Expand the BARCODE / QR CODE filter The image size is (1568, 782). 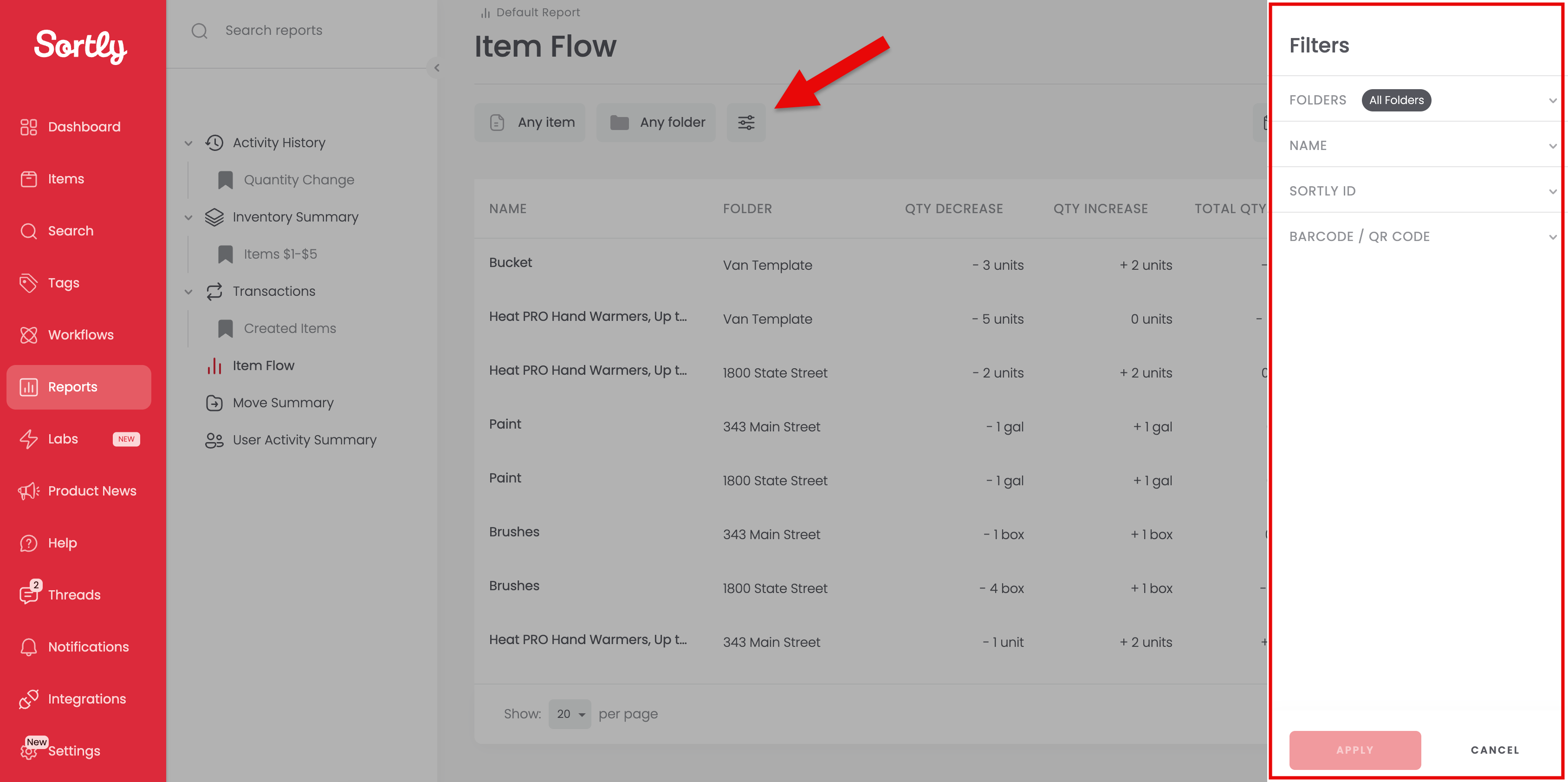click(1552, 237)
